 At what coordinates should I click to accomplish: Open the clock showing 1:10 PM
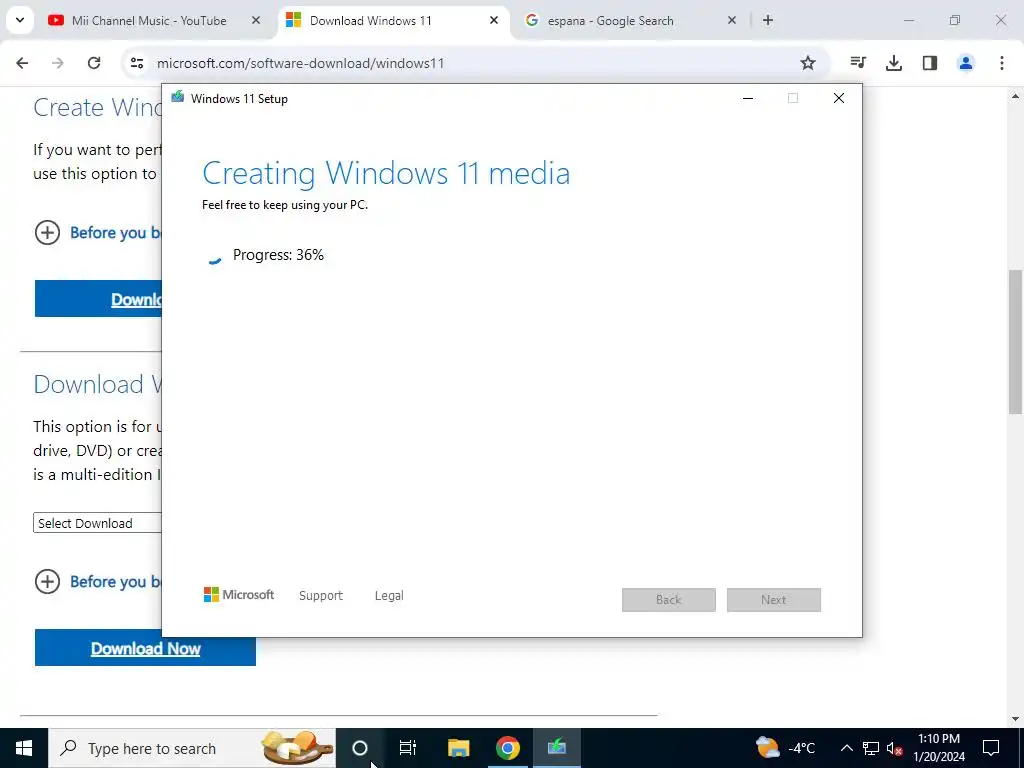[x=939, y=748]
